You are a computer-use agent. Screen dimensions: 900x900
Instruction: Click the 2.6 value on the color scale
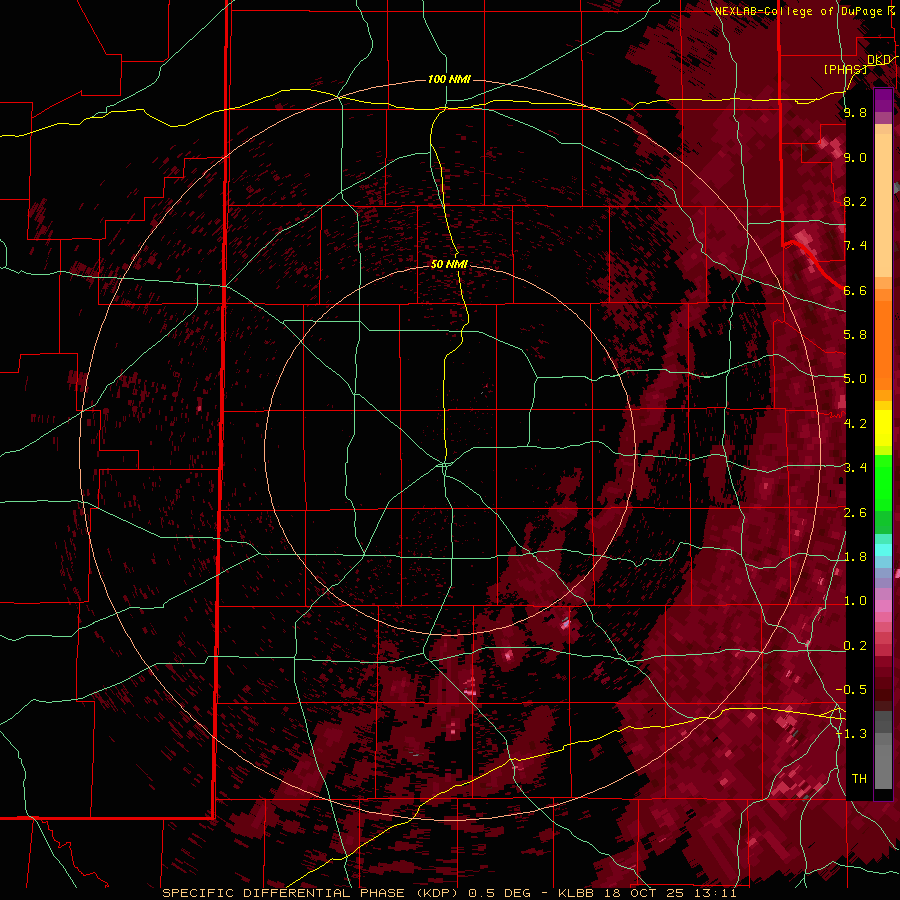coord(855,513)
